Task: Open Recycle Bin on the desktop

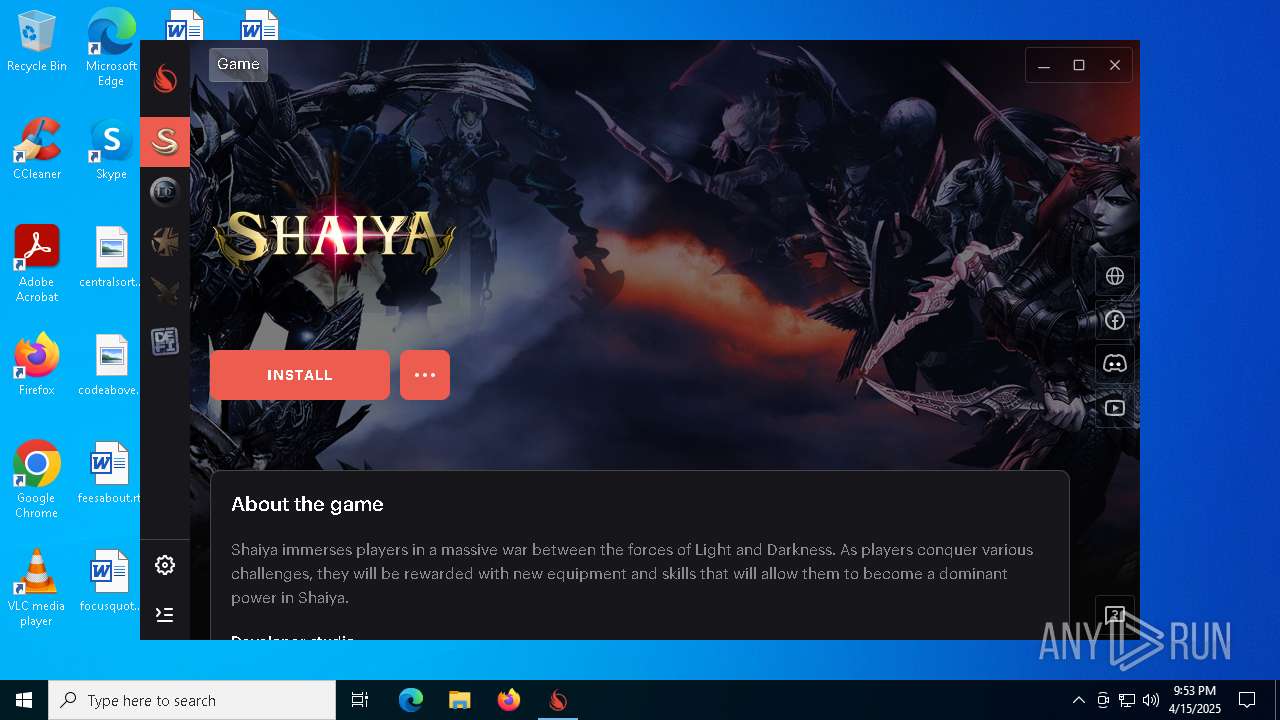Action: 37,42
